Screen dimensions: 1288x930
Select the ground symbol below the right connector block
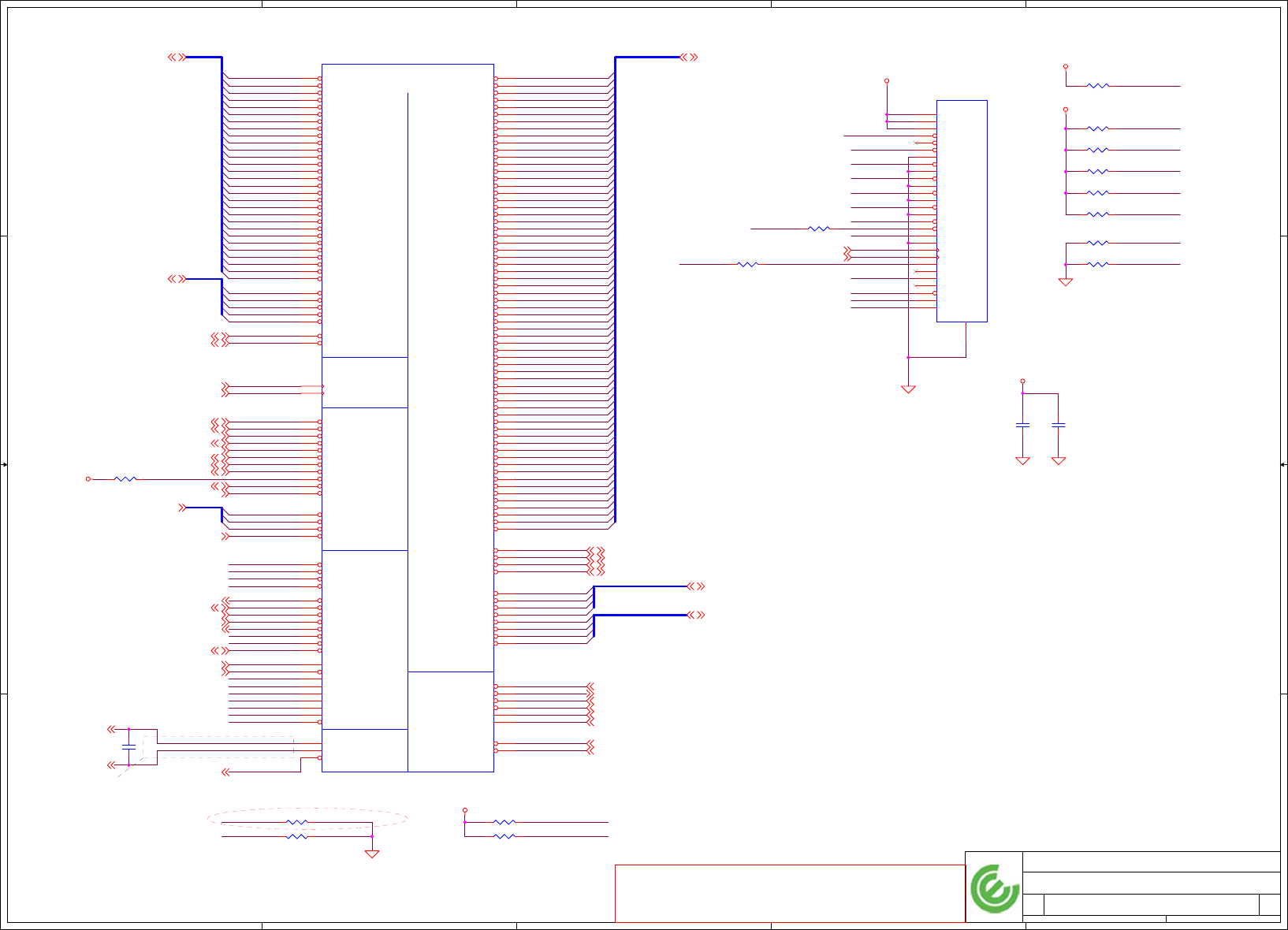point(908,389)
